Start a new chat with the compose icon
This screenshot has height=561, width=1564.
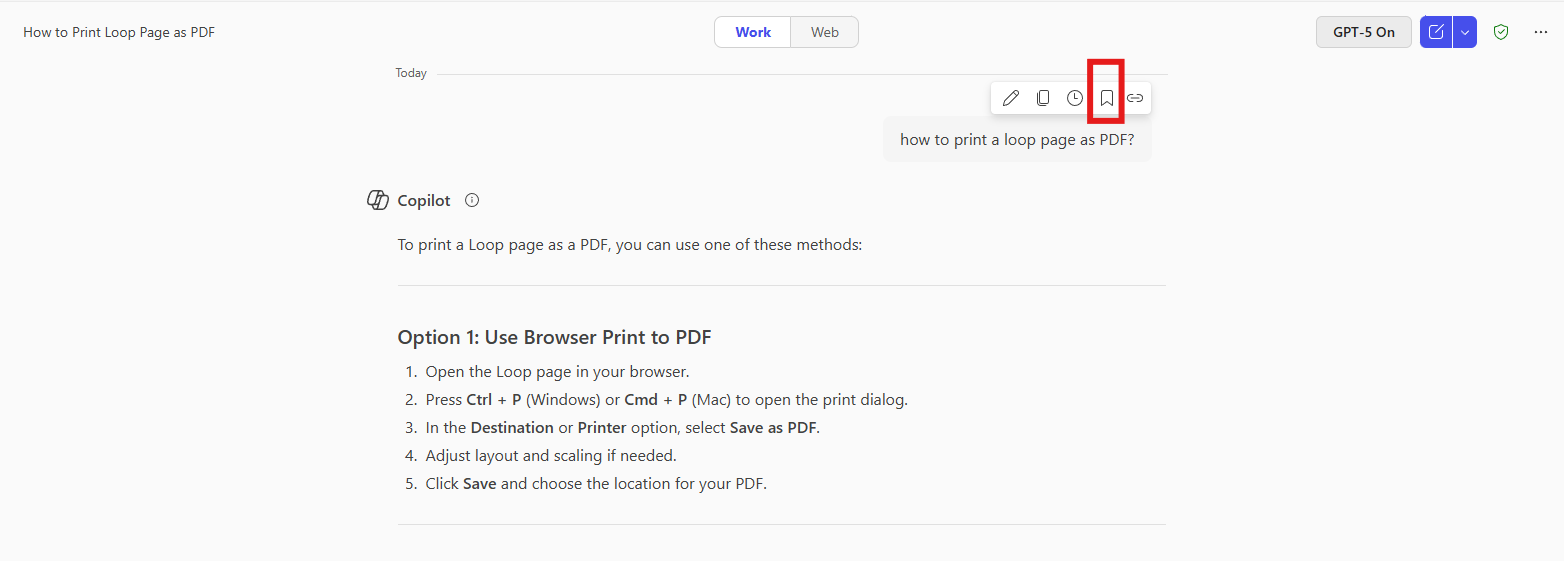coord(1436,32)
